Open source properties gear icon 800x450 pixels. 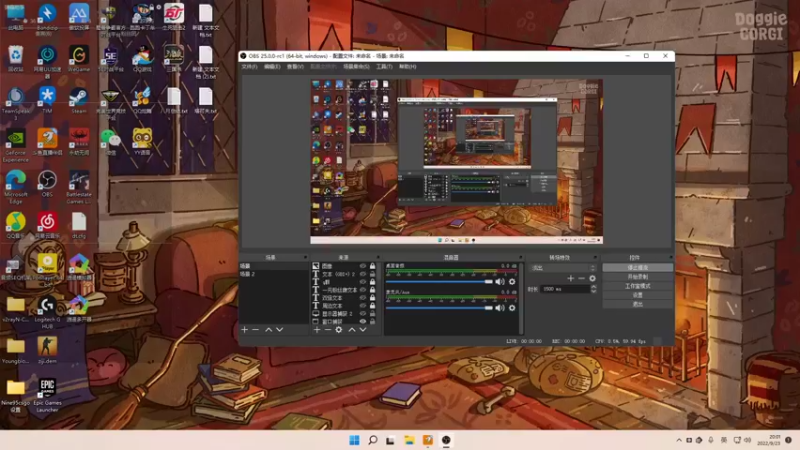point(339,330)
